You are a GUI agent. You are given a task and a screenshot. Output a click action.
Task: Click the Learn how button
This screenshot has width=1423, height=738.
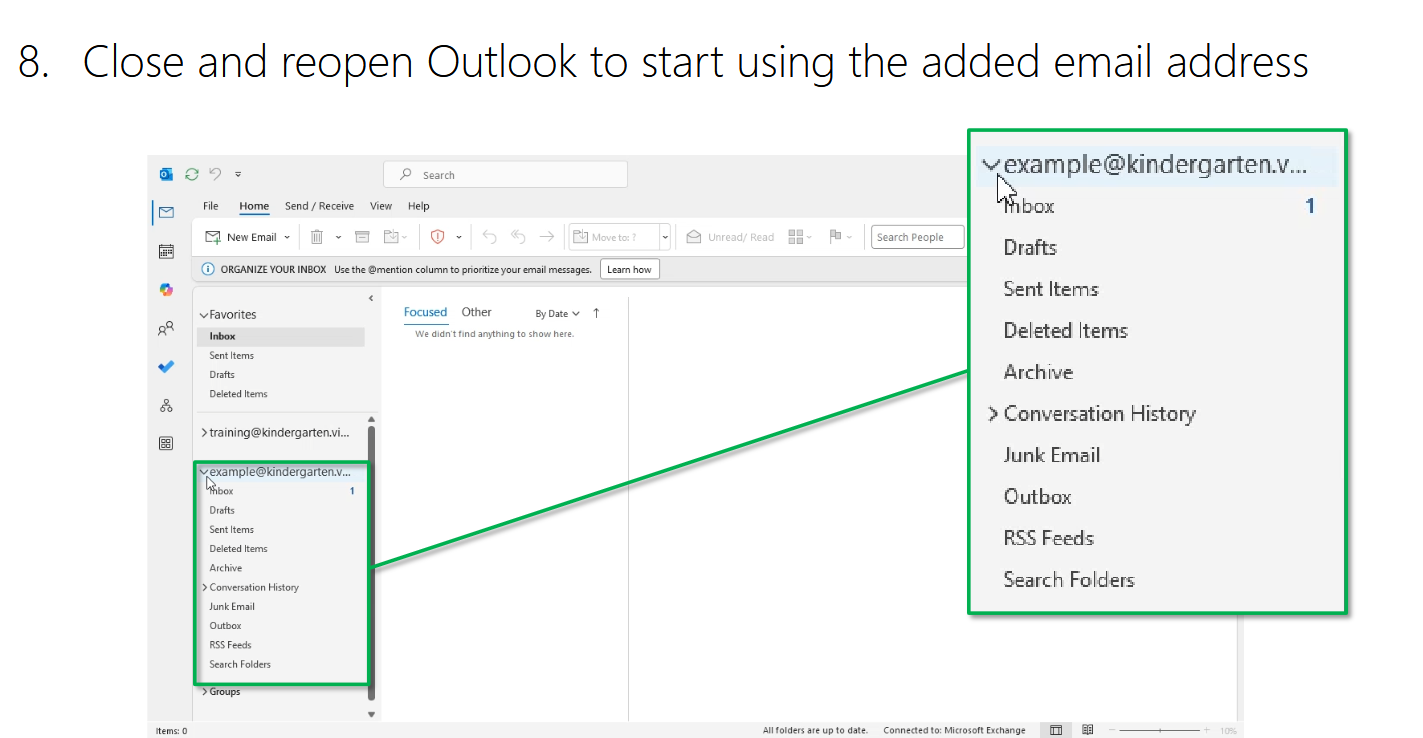click(x=629, y=269)
